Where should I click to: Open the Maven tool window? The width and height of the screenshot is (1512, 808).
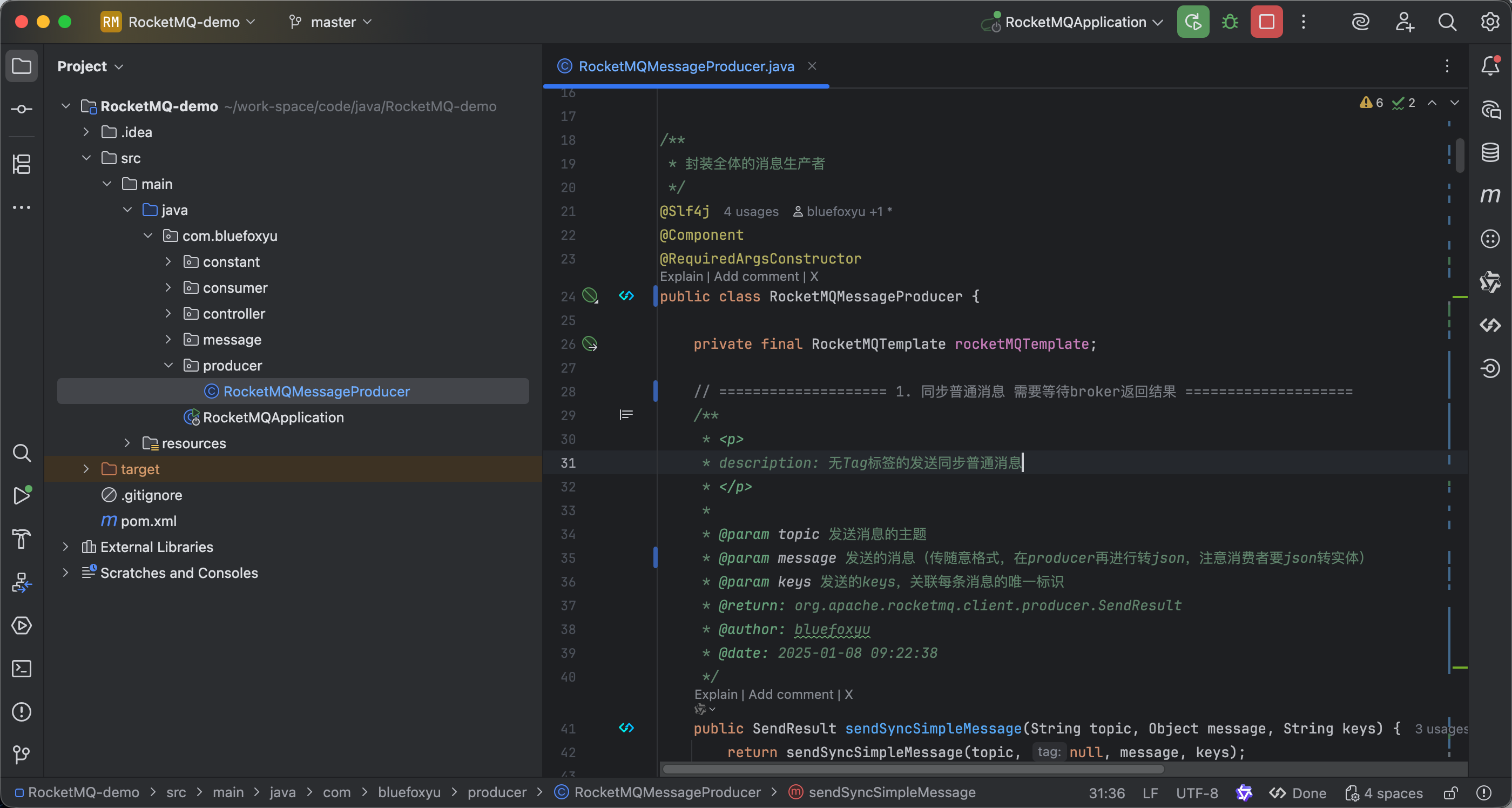click(1490, 195)
